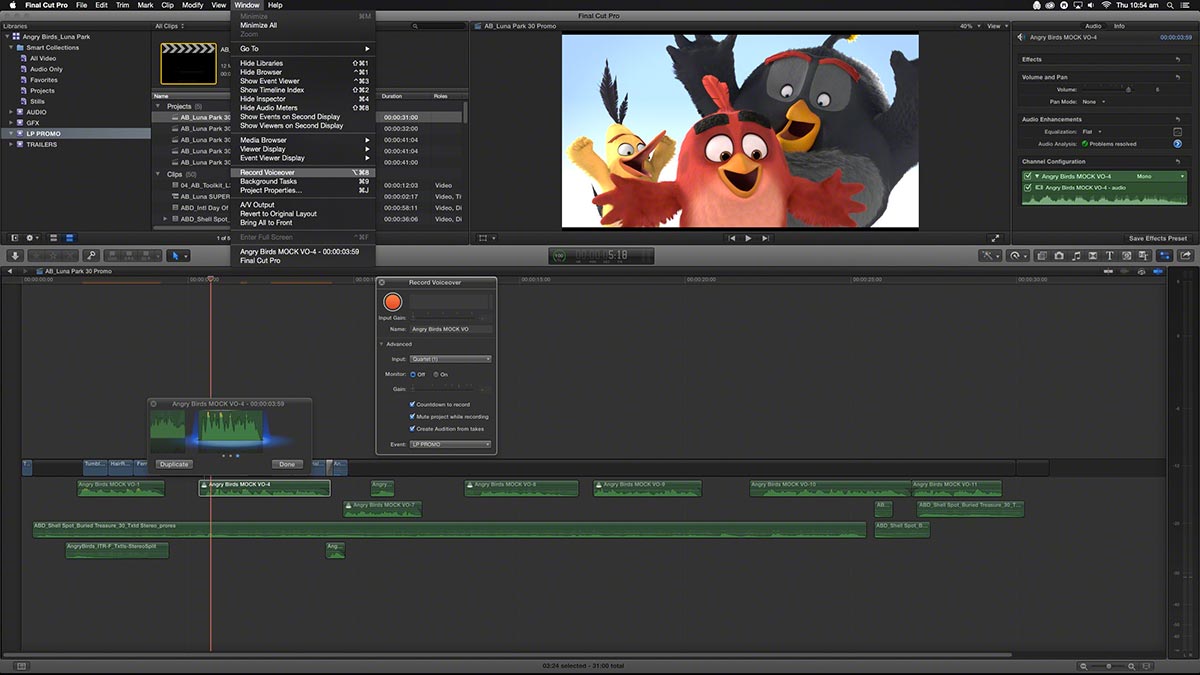Open the Transitions browser icon

point(1093,256)
